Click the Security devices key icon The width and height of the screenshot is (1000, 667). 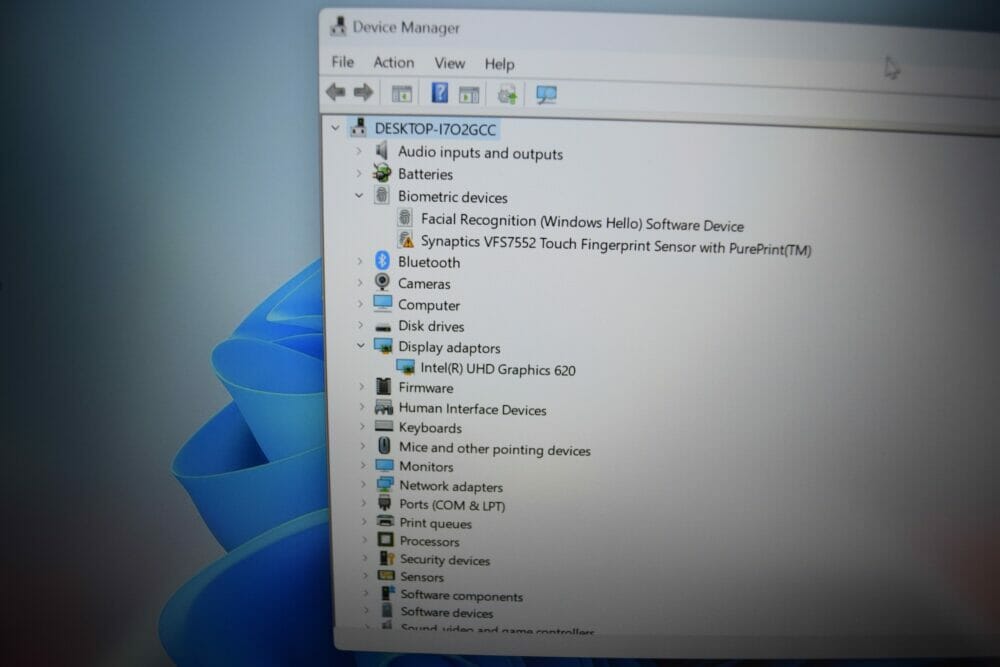386,558
